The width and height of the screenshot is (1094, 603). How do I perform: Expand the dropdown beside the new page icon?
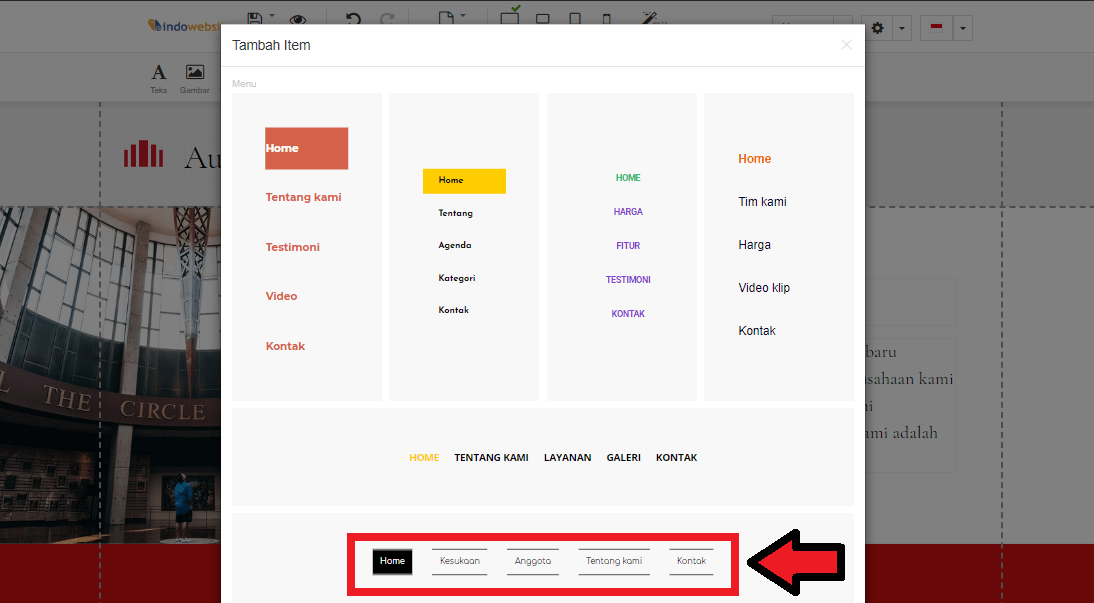coord(463,14)
